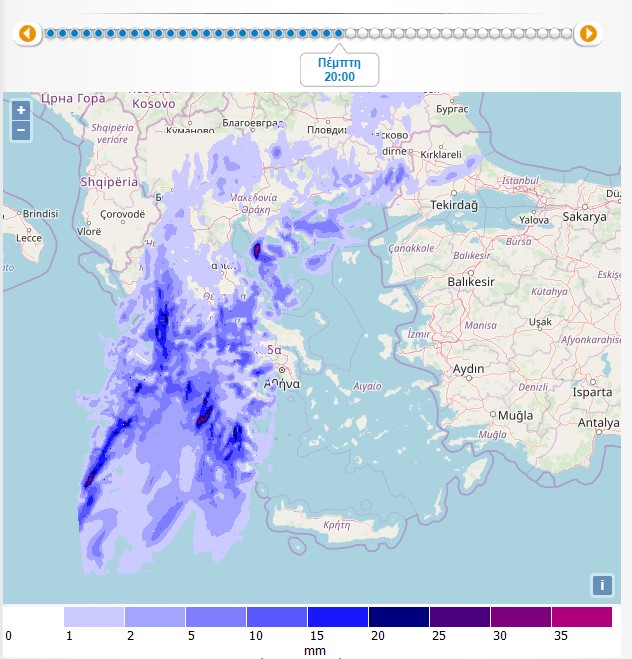Click the 10–15 mm legend swatch
632x659 pixels.
pyautogui.click(x=277, y=616)
